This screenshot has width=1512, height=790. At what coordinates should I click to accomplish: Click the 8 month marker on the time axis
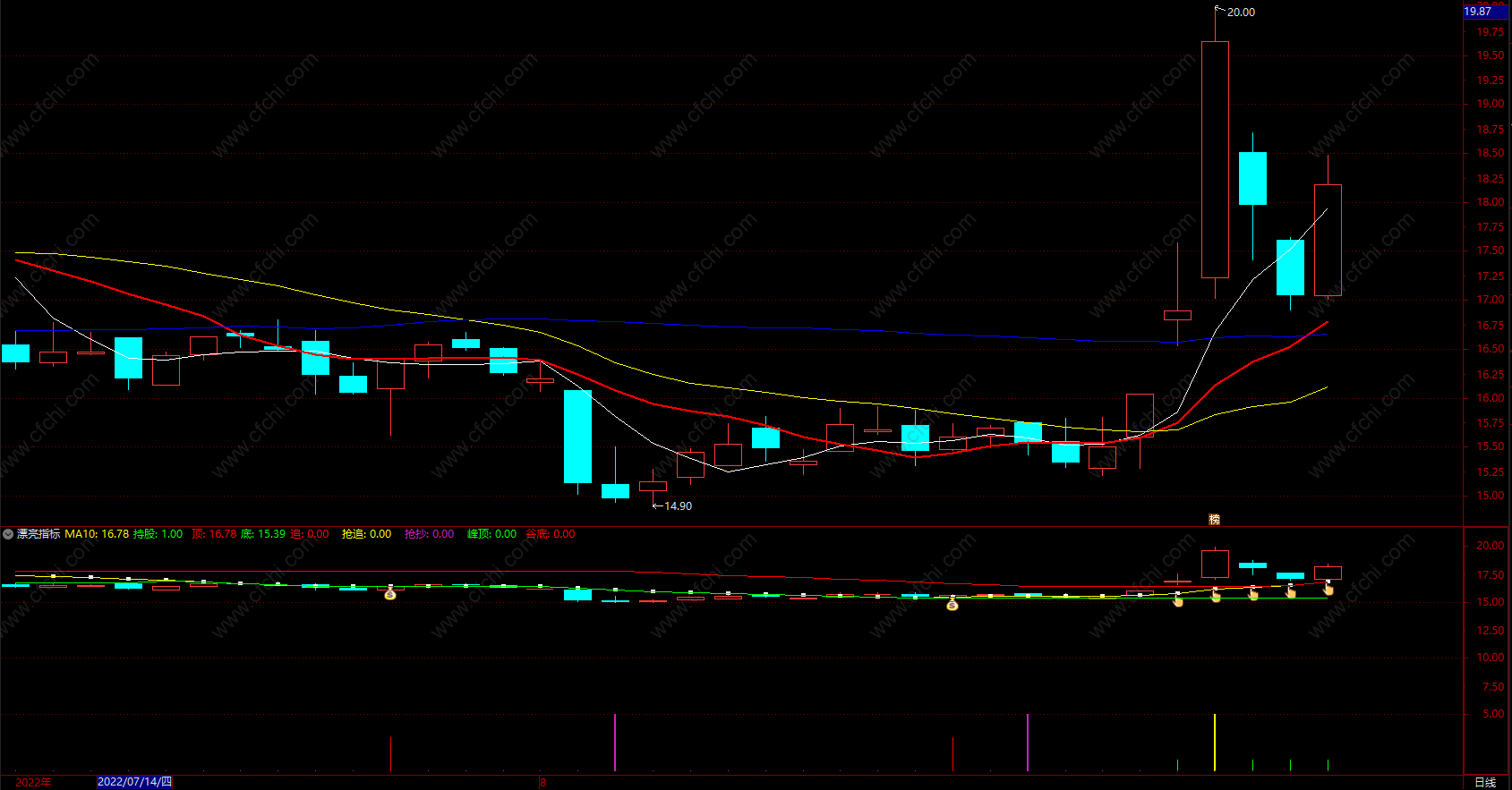(x=542, y=782)
